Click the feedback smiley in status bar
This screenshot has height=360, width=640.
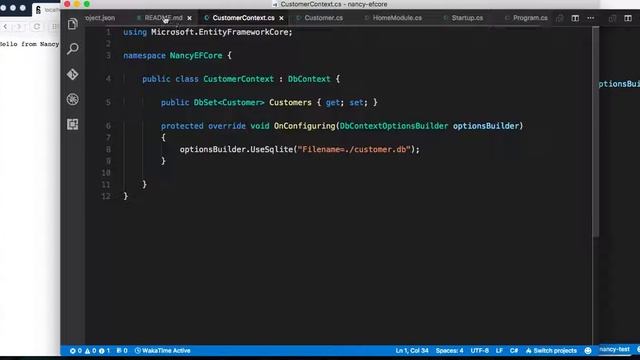click(x=588, y=351)
